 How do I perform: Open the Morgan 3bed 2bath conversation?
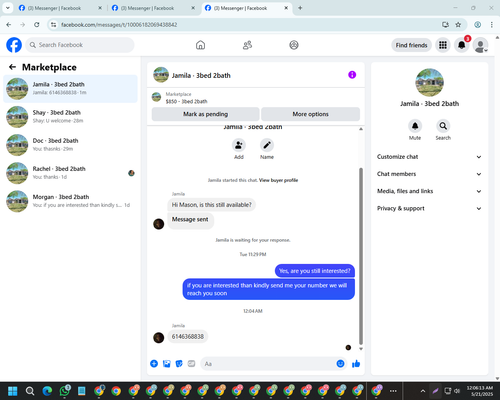click(70, 201)
